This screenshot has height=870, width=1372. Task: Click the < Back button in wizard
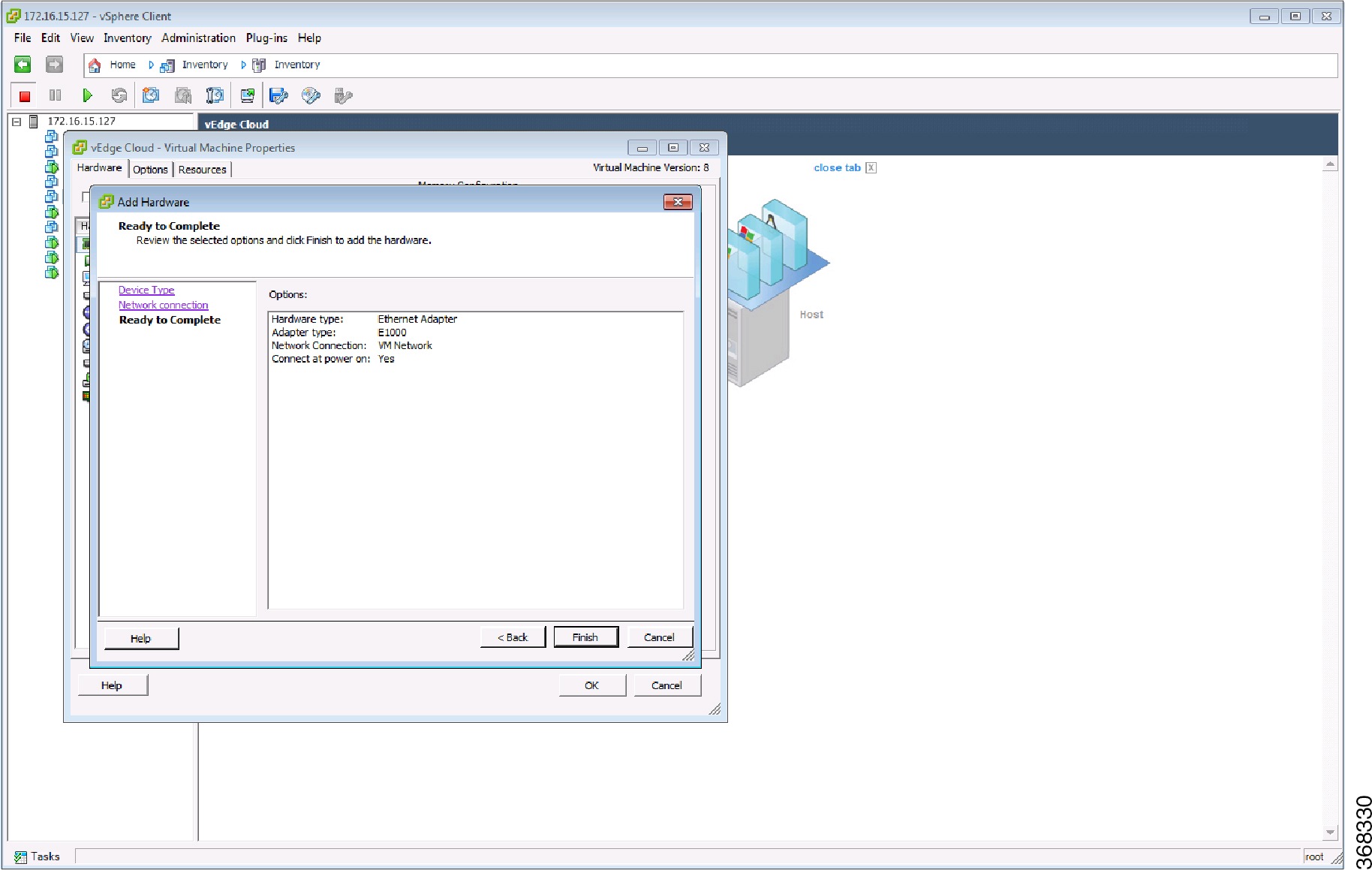click(513, 637)
